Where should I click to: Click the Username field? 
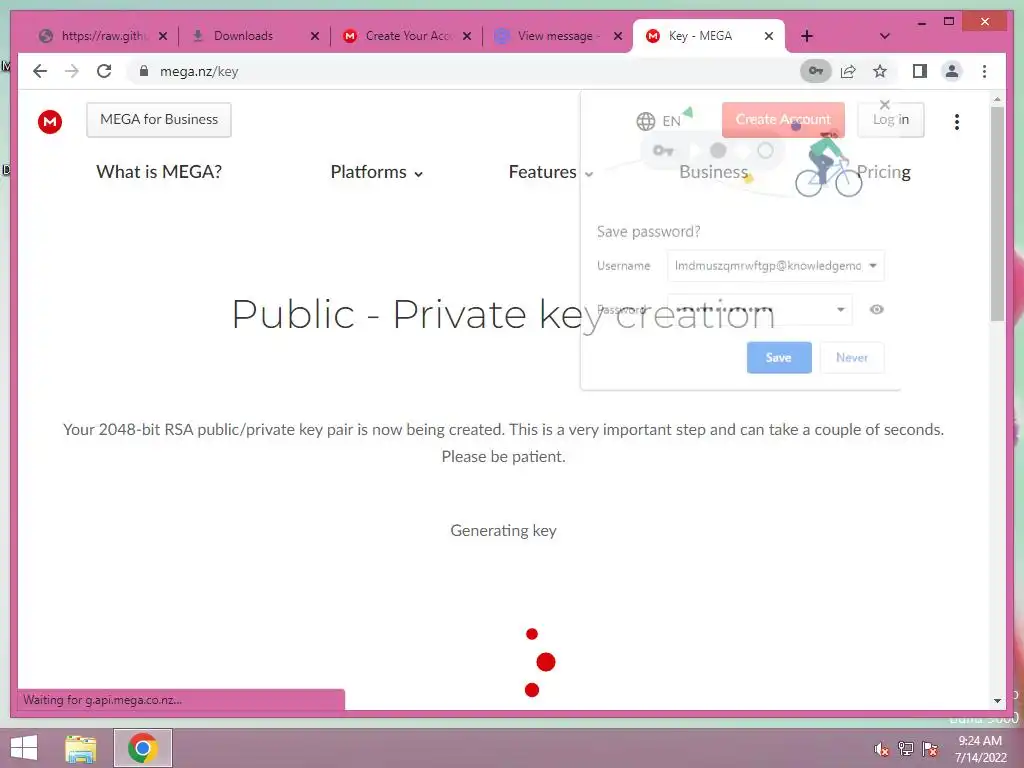pyautogui.click(x=776, y=266)
